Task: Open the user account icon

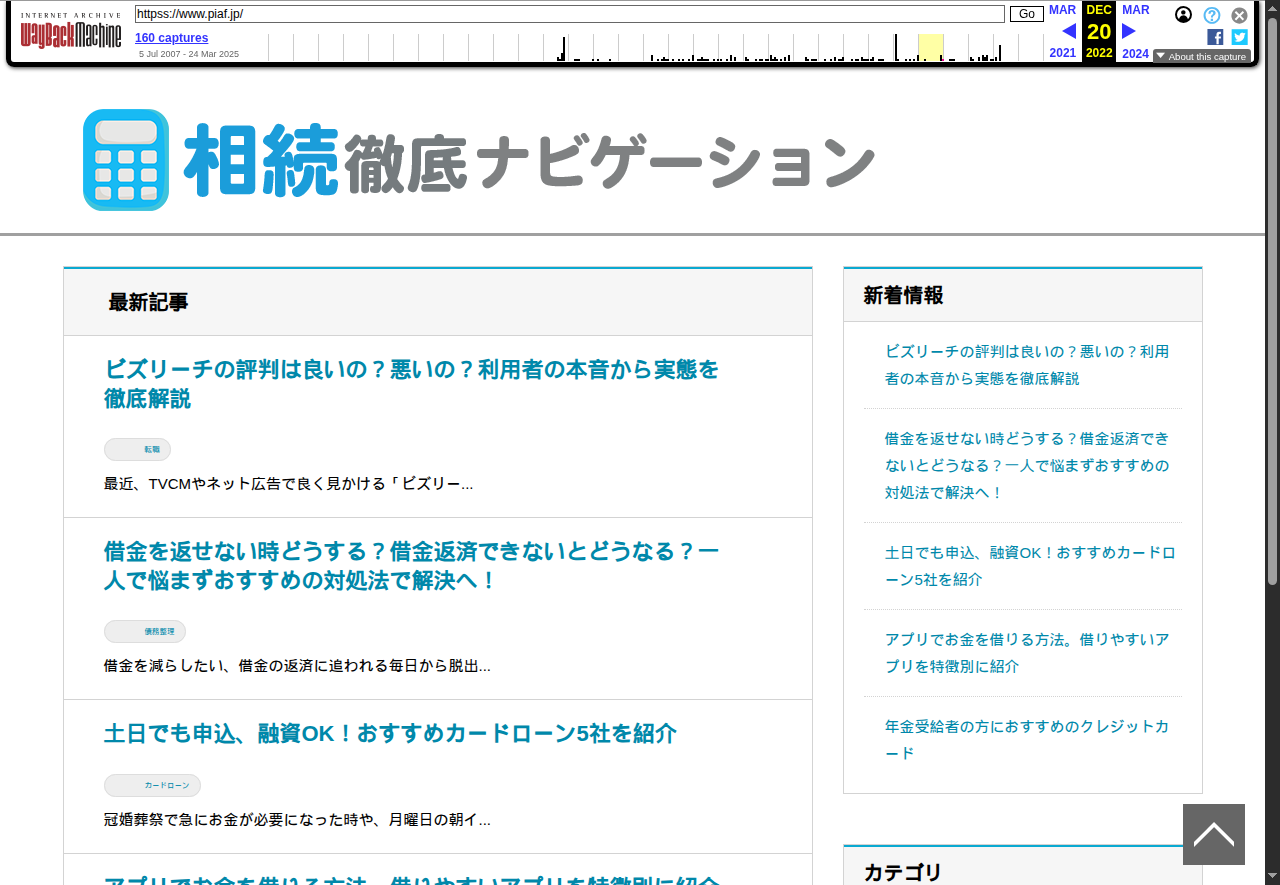Action: click(x=1183, y=15)
